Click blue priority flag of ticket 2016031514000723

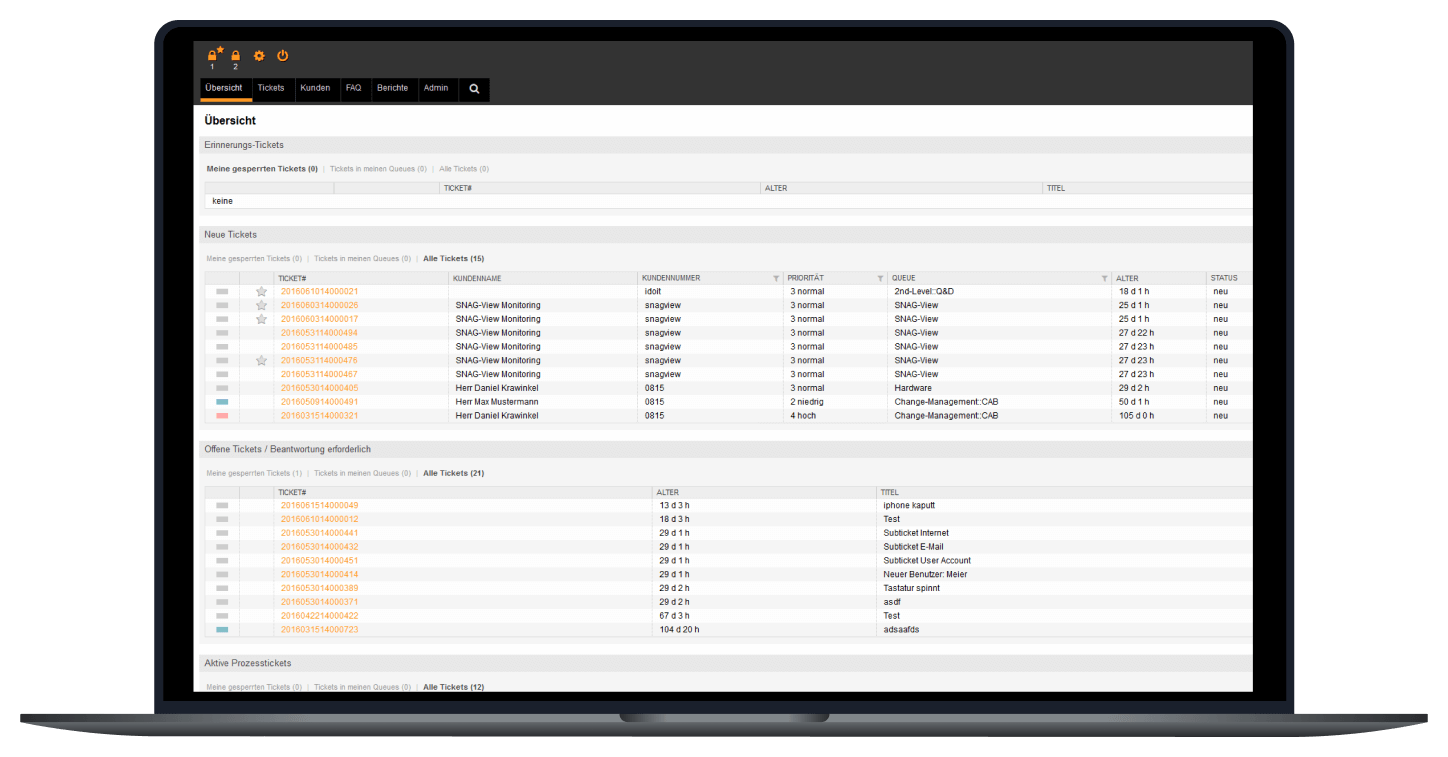[222, 630]
